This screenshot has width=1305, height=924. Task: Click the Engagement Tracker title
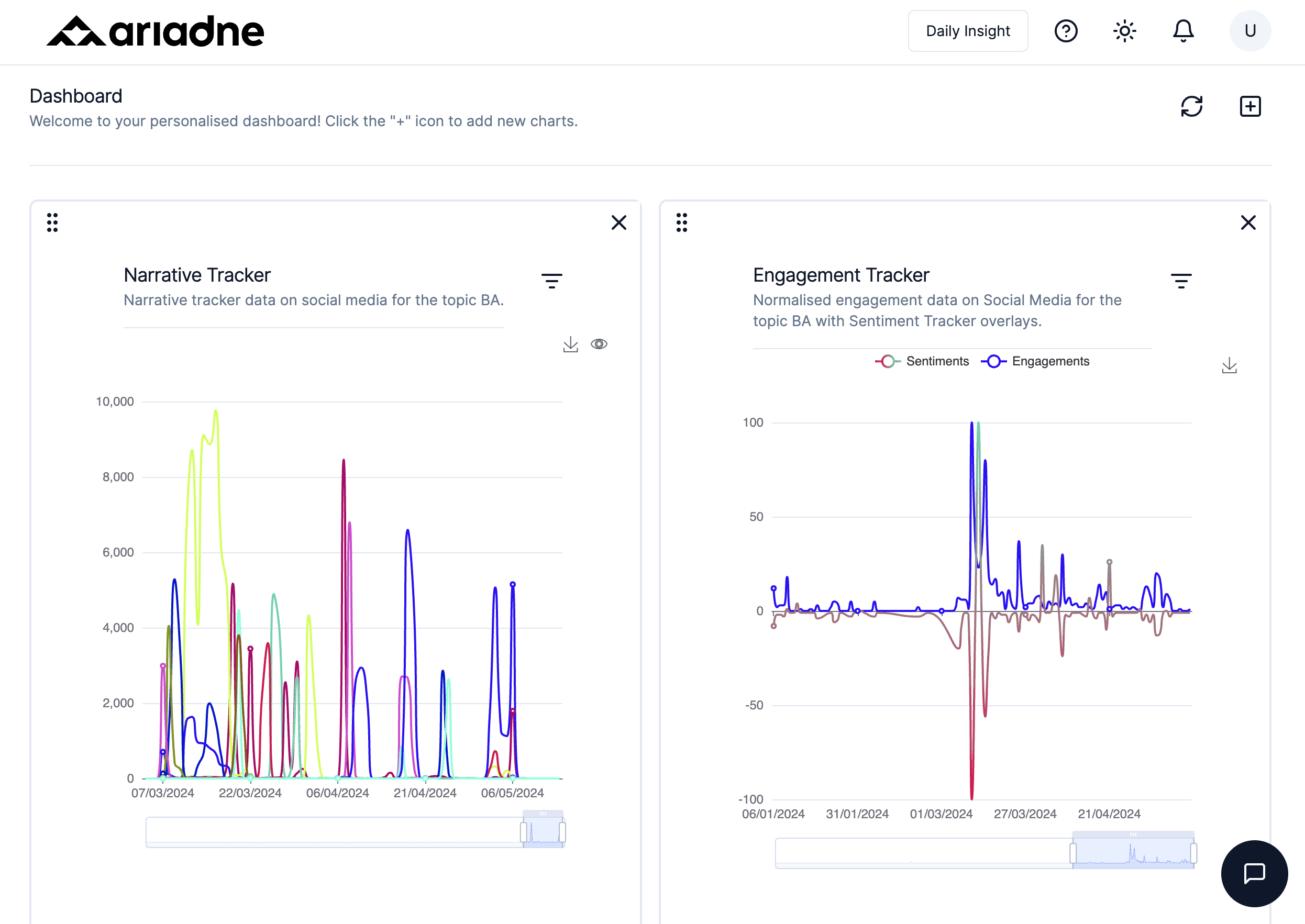(x=840, y=275)
